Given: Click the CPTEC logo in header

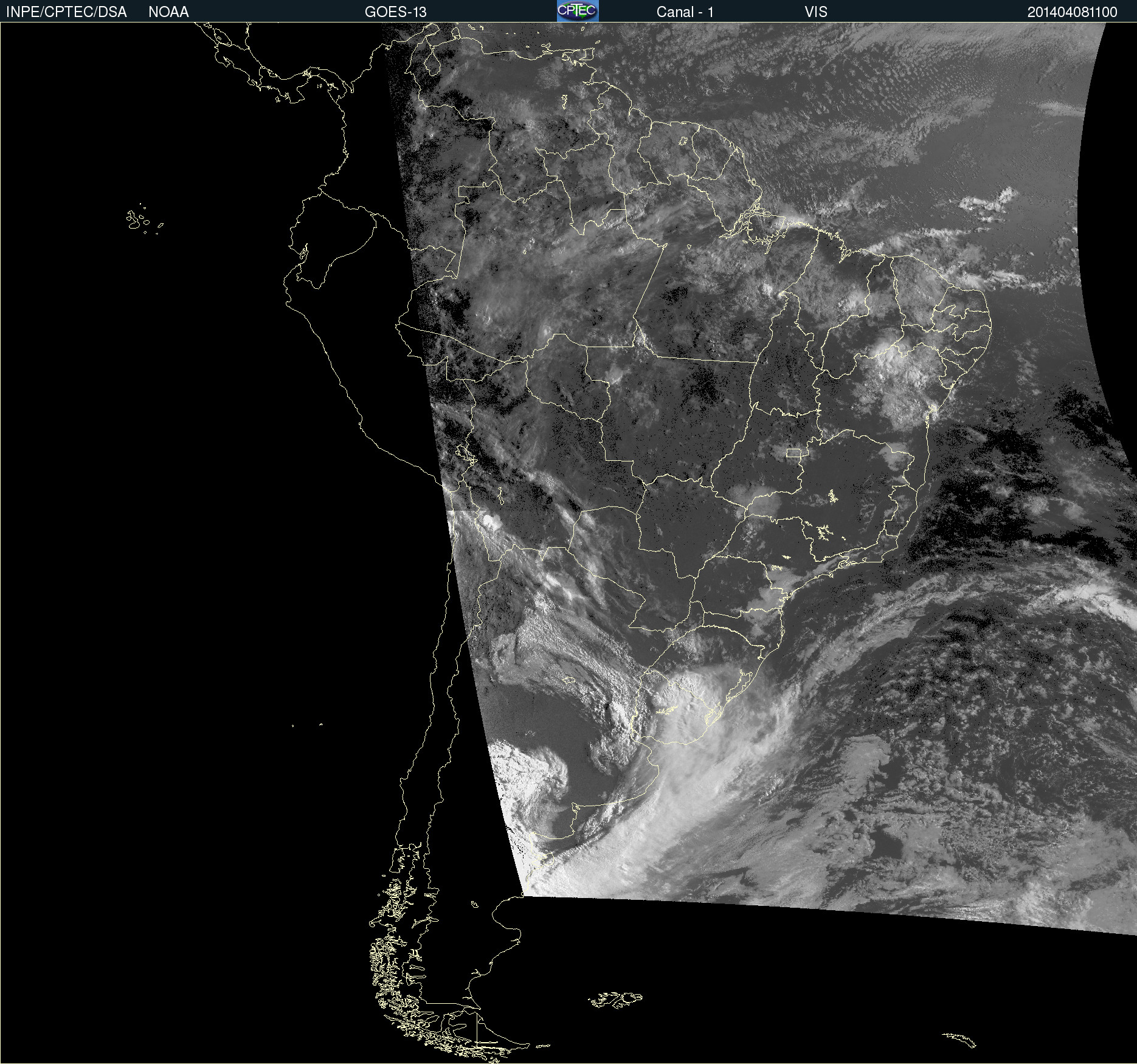Looking at the screenshot, I should click(x=578, y=11).
